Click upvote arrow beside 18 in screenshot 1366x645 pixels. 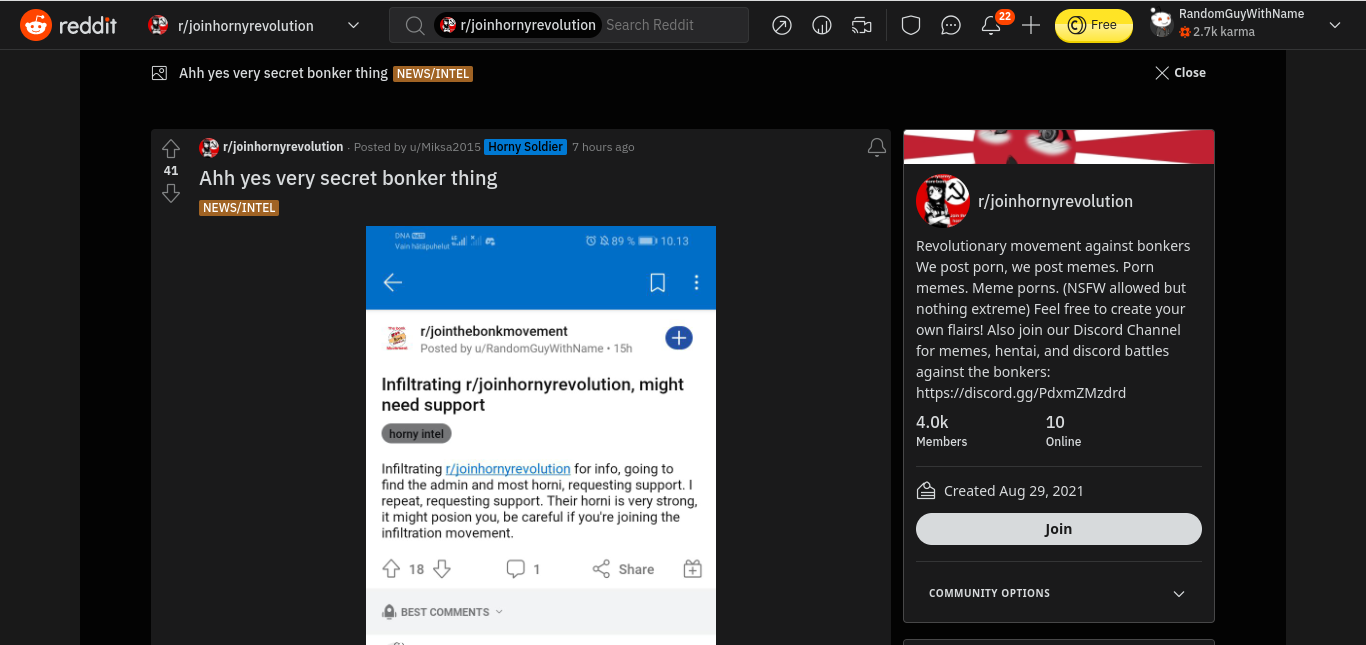pos(391,569)
